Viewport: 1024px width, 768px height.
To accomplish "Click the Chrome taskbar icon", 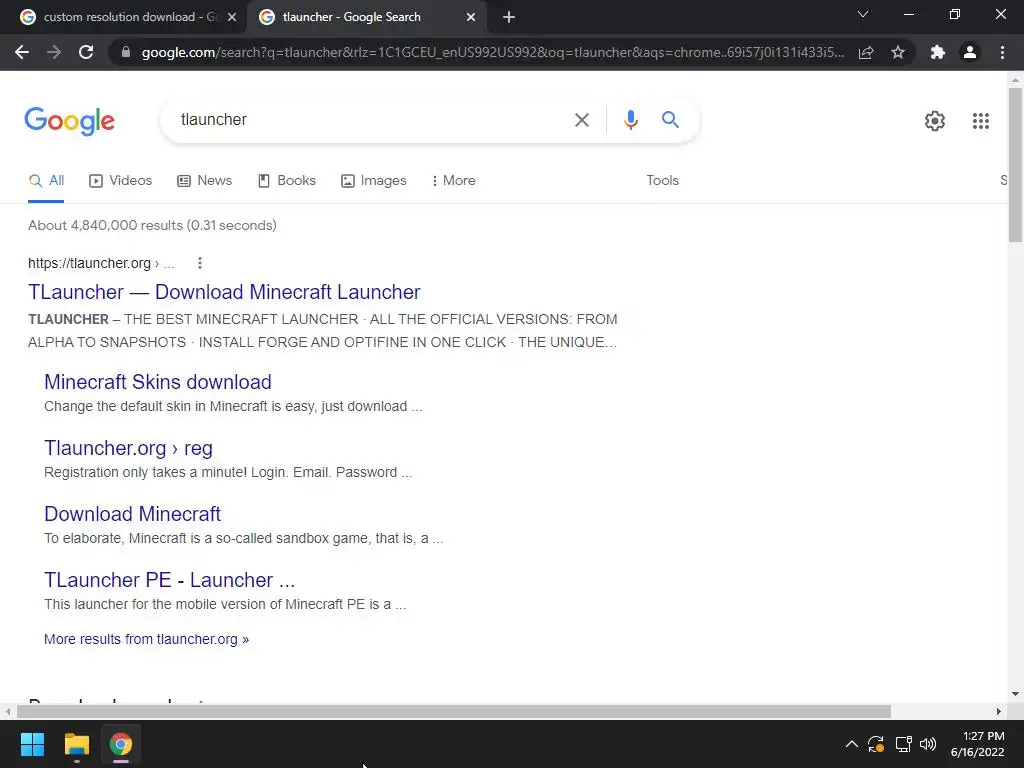I will [x=121, y=744].
